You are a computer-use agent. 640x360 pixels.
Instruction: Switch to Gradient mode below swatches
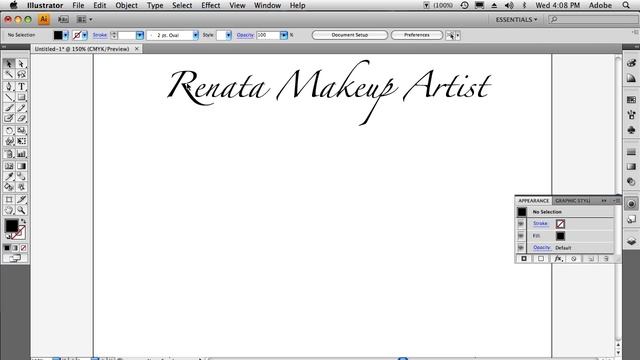[x=15, y=248]
